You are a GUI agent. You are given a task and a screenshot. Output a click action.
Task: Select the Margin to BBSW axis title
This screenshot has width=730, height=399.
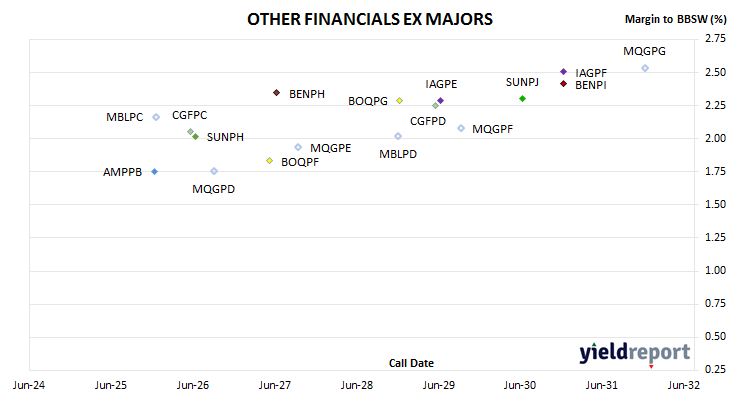[x=675, y=19]
